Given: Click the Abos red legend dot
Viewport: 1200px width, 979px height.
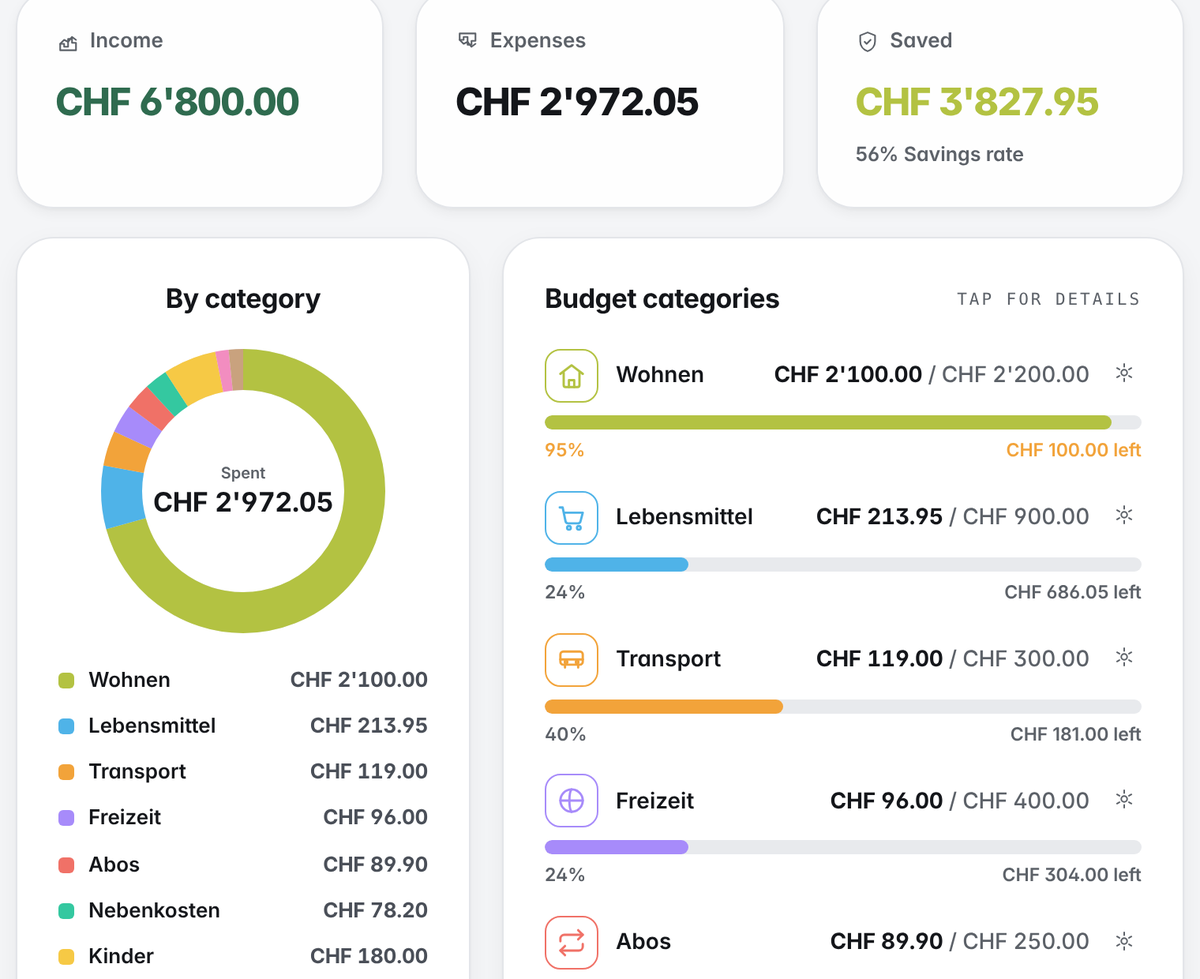Looking at the screenshot, I should (66, 865).
